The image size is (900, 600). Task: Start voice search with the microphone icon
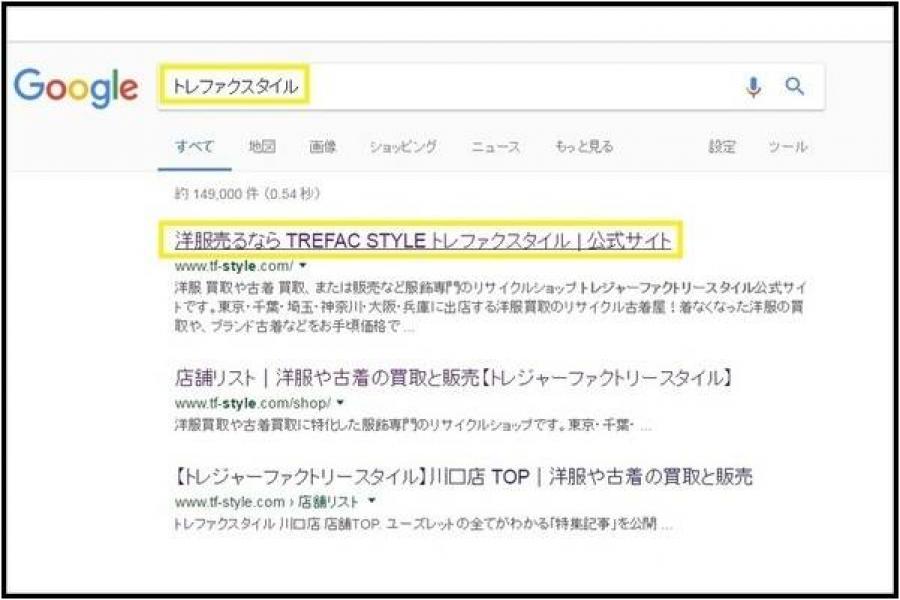[x=754, y=87]
